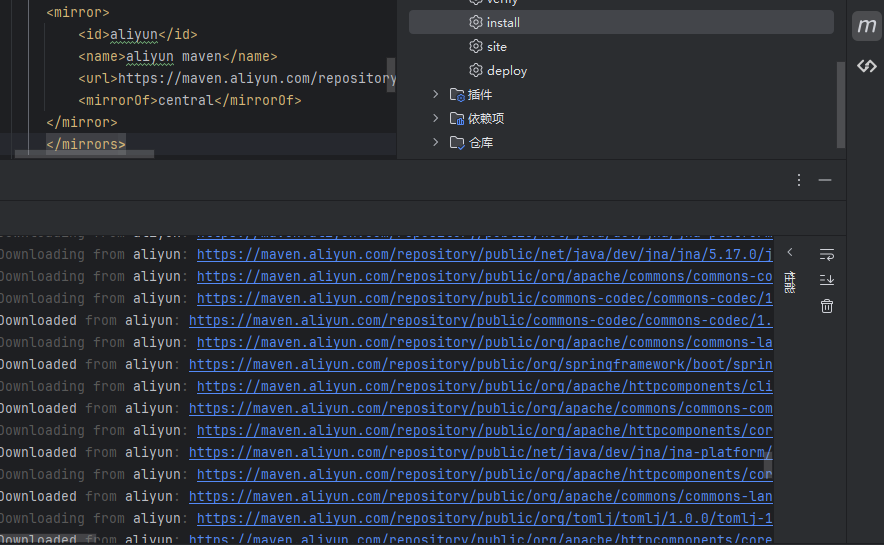Click the console vertical scrollbar thumb
Screen dimensions: 884x545
click(768, 464)
